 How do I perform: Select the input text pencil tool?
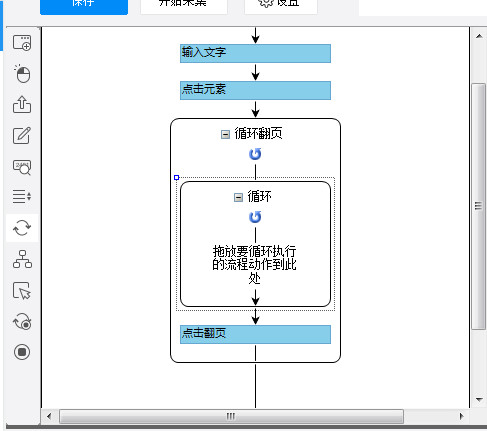(22, 135)
